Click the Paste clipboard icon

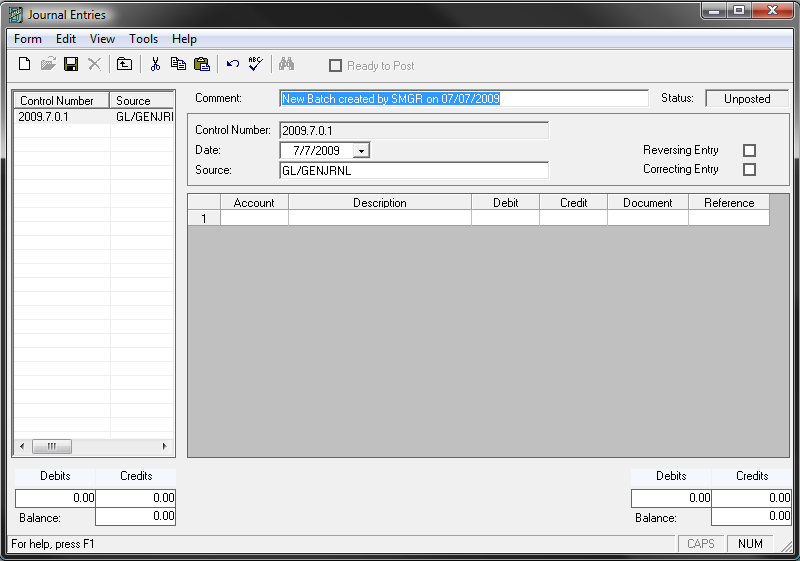(x=202, y=64)
